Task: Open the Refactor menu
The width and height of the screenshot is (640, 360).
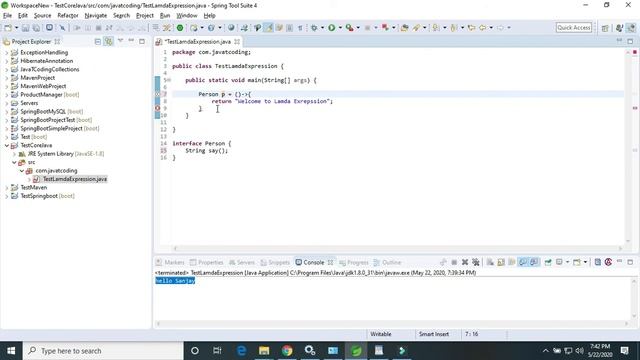Action: (68, 16)
